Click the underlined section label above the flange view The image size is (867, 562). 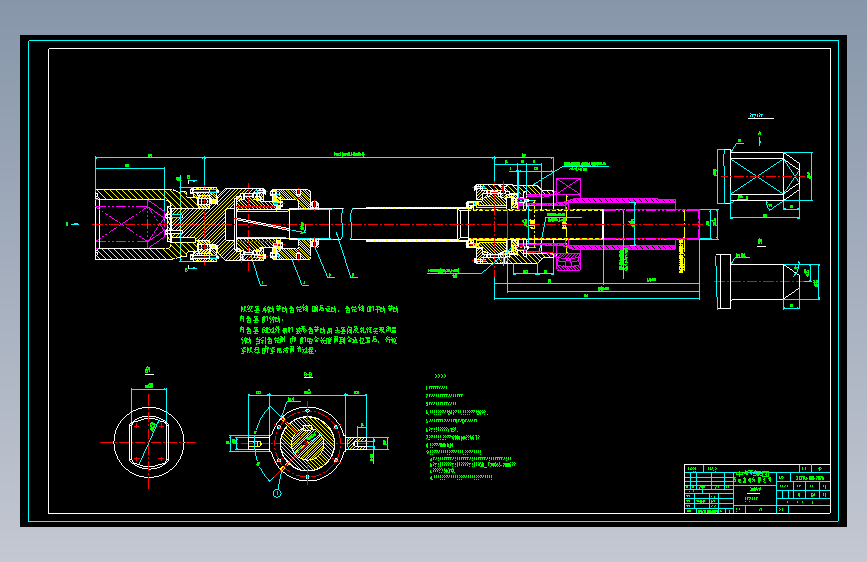pos(308,375)
